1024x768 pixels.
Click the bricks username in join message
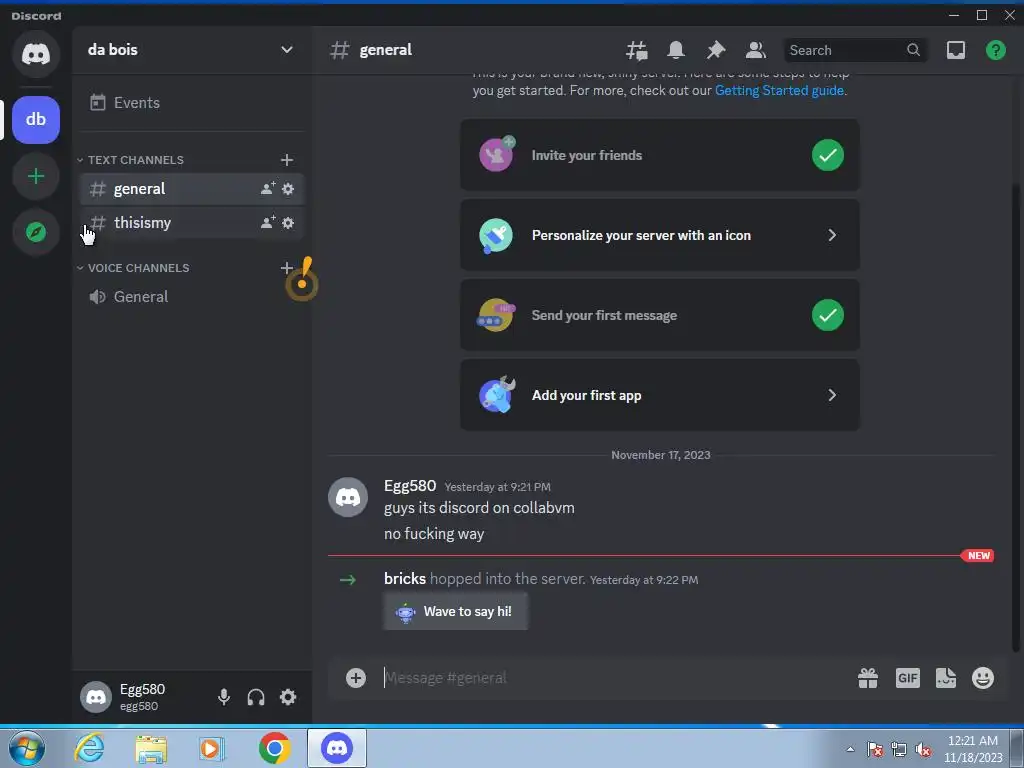coord(405,579)
